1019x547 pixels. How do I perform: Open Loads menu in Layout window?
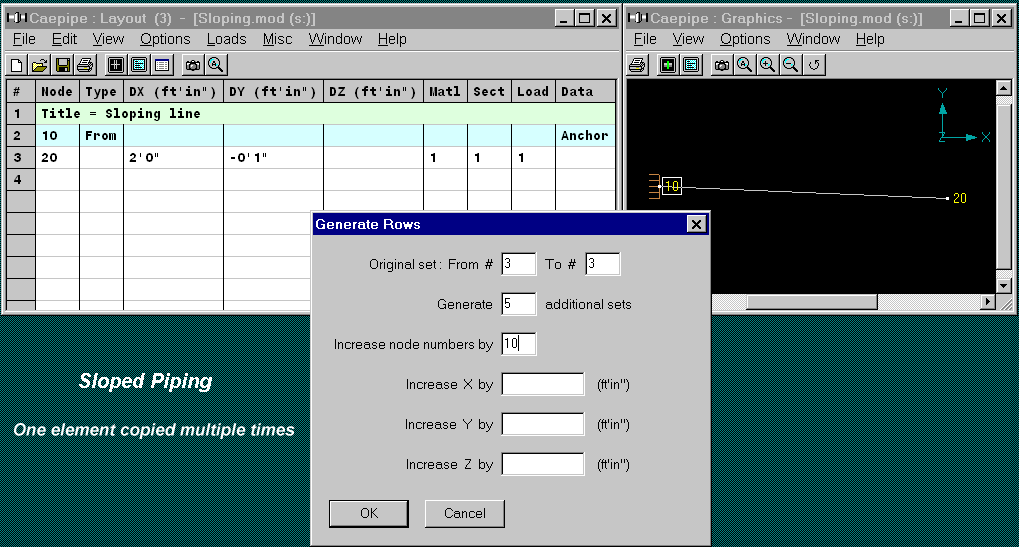coord(226,39)
